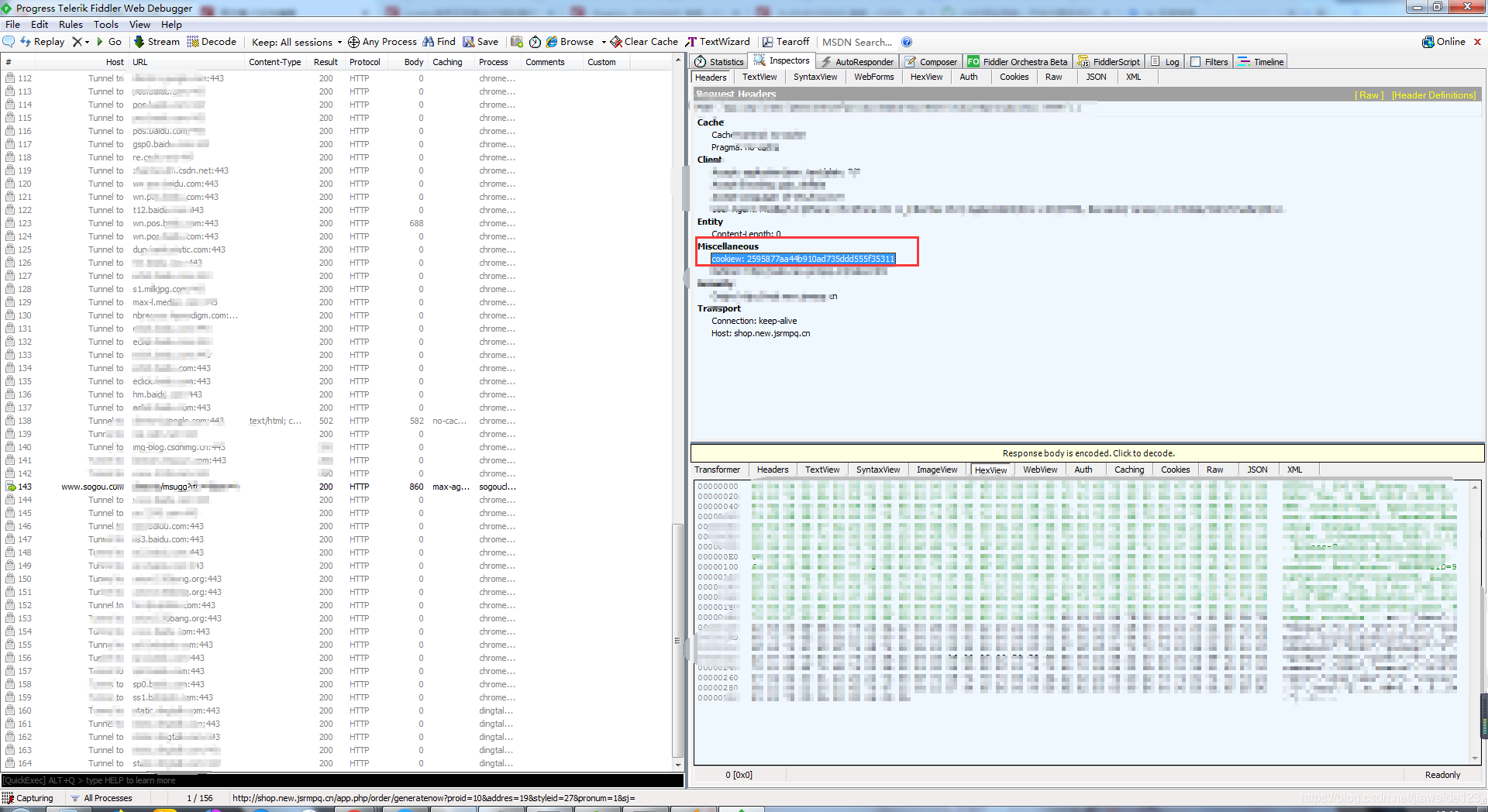Click the MSDN Search input field
The width and height of the screenshot is (1488, 812).
tap(857, 42)
